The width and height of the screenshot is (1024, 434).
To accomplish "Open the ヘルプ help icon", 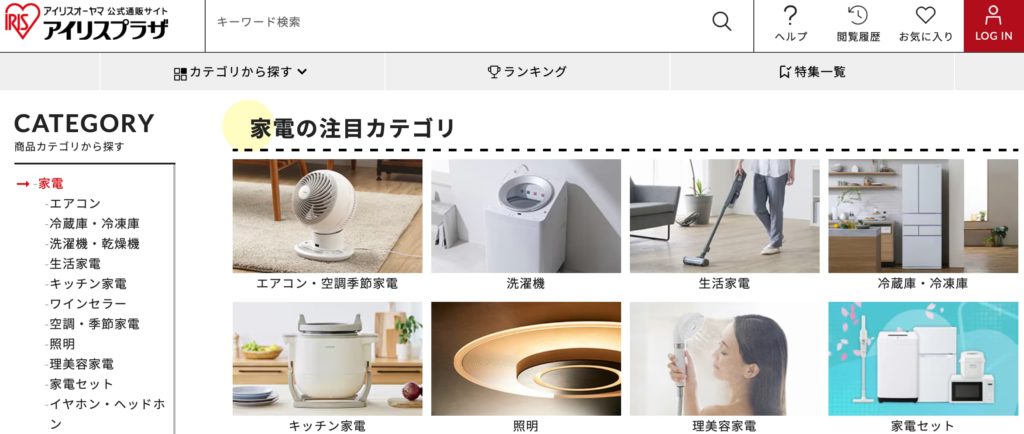I will point(791,15).
